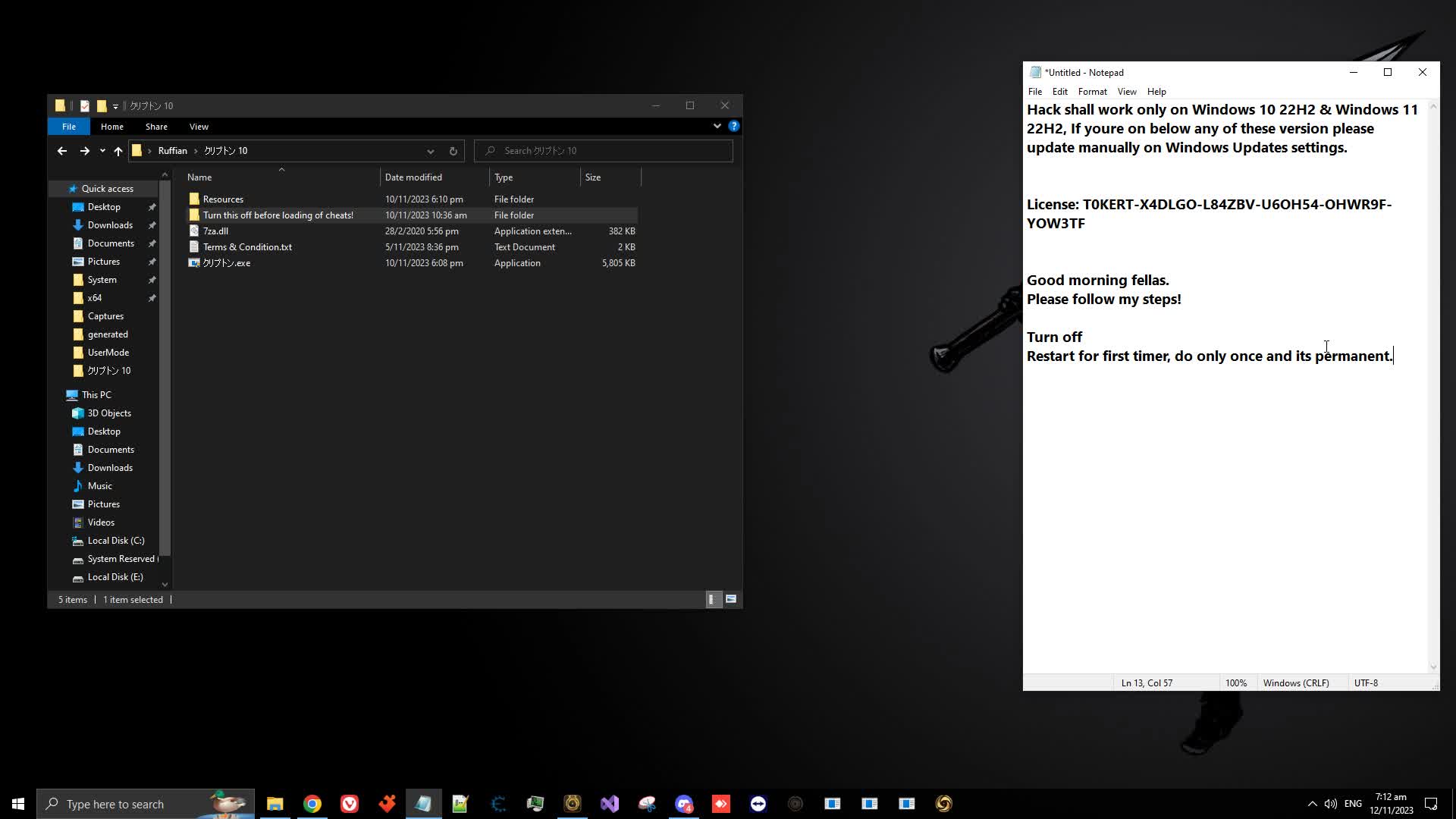Open Discord with unread notifications from taskbar

(x=685, y=803)
